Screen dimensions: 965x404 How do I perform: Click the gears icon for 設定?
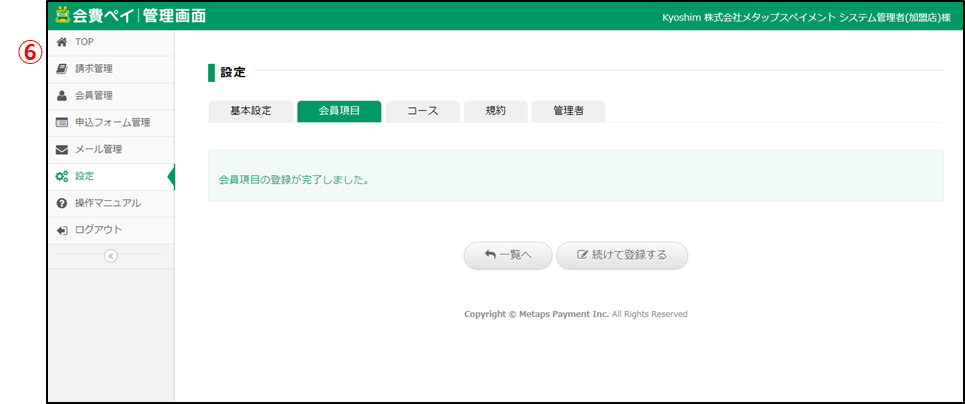point(62,177)
